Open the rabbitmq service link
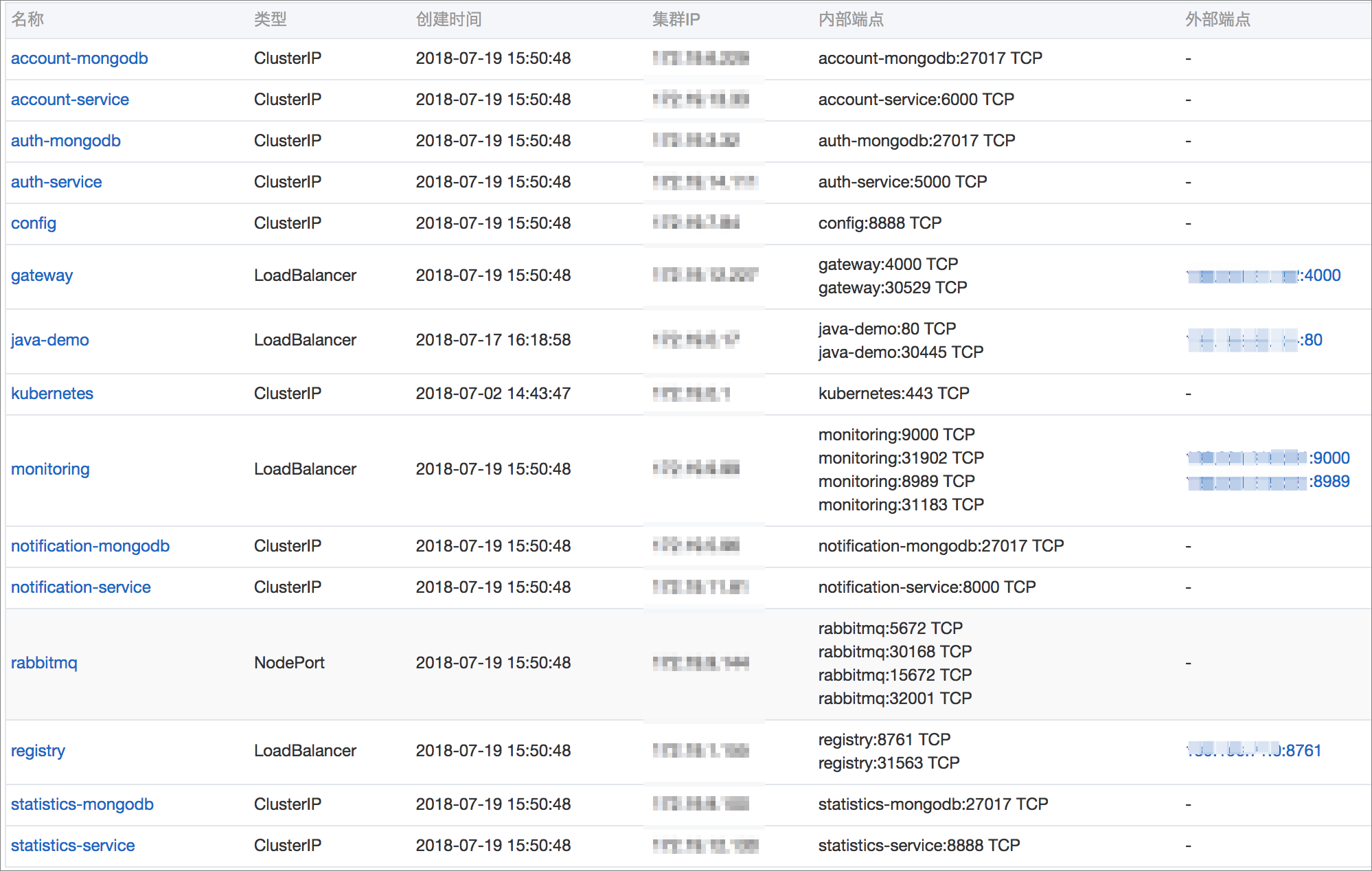Image resolution: width=1372 pixels, height=871 pixels. pos(44,663)
